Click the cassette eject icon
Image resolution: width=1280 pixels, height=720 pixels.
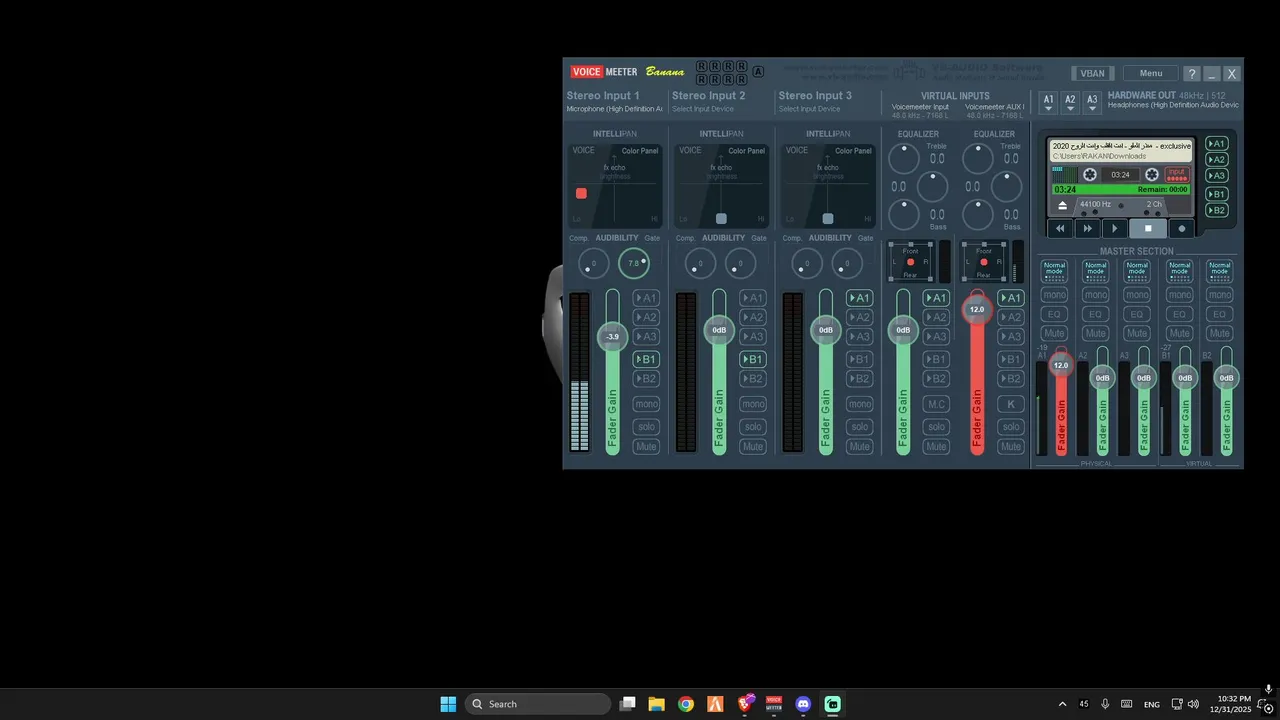(1063, 204)
